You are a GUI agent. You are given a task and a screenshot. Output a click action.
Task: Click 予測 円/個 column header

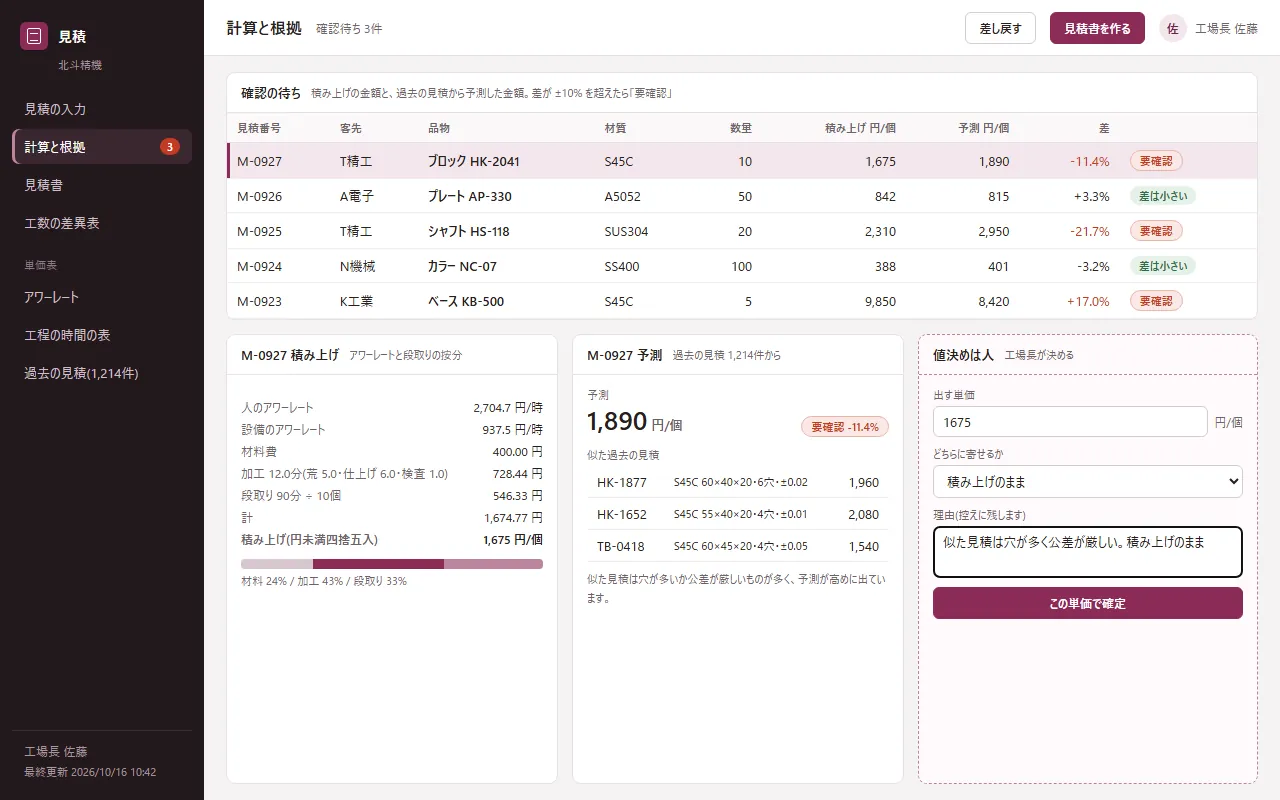tap(984, 128)
